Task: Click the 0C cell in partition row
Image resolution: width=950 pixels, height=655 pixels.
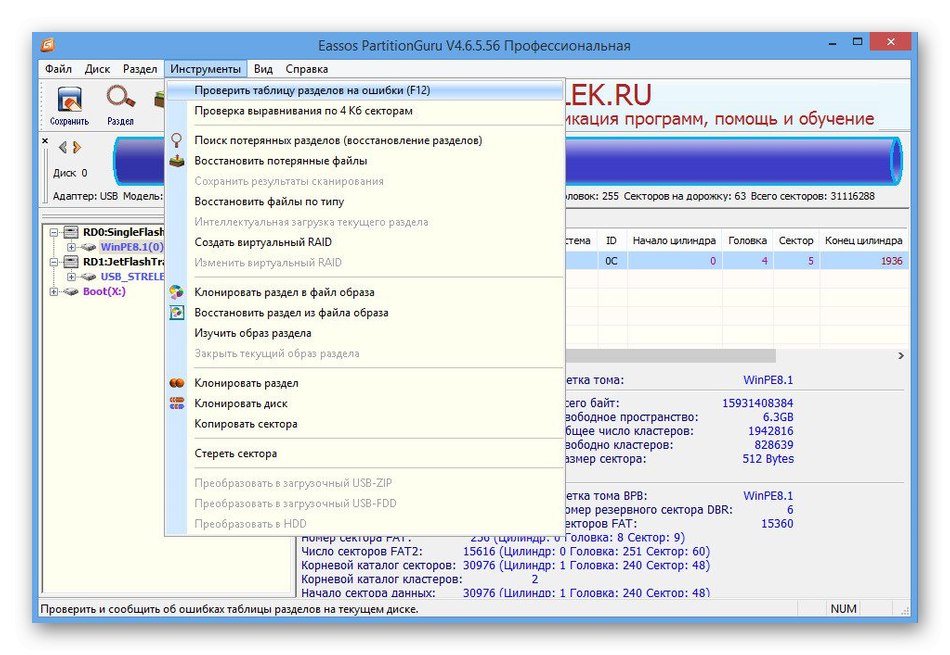Action: (x=611, y=261)
